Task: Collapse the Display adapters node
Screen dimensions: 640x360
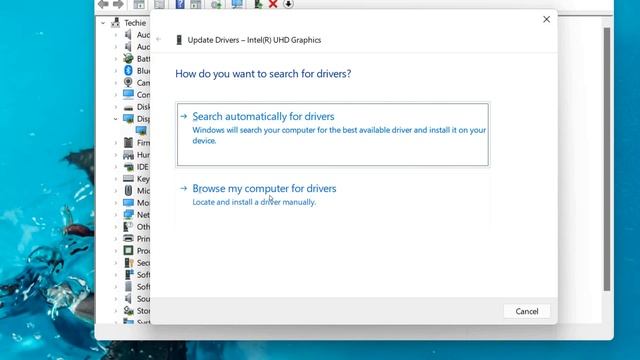Action: click(x=116, y=119)
